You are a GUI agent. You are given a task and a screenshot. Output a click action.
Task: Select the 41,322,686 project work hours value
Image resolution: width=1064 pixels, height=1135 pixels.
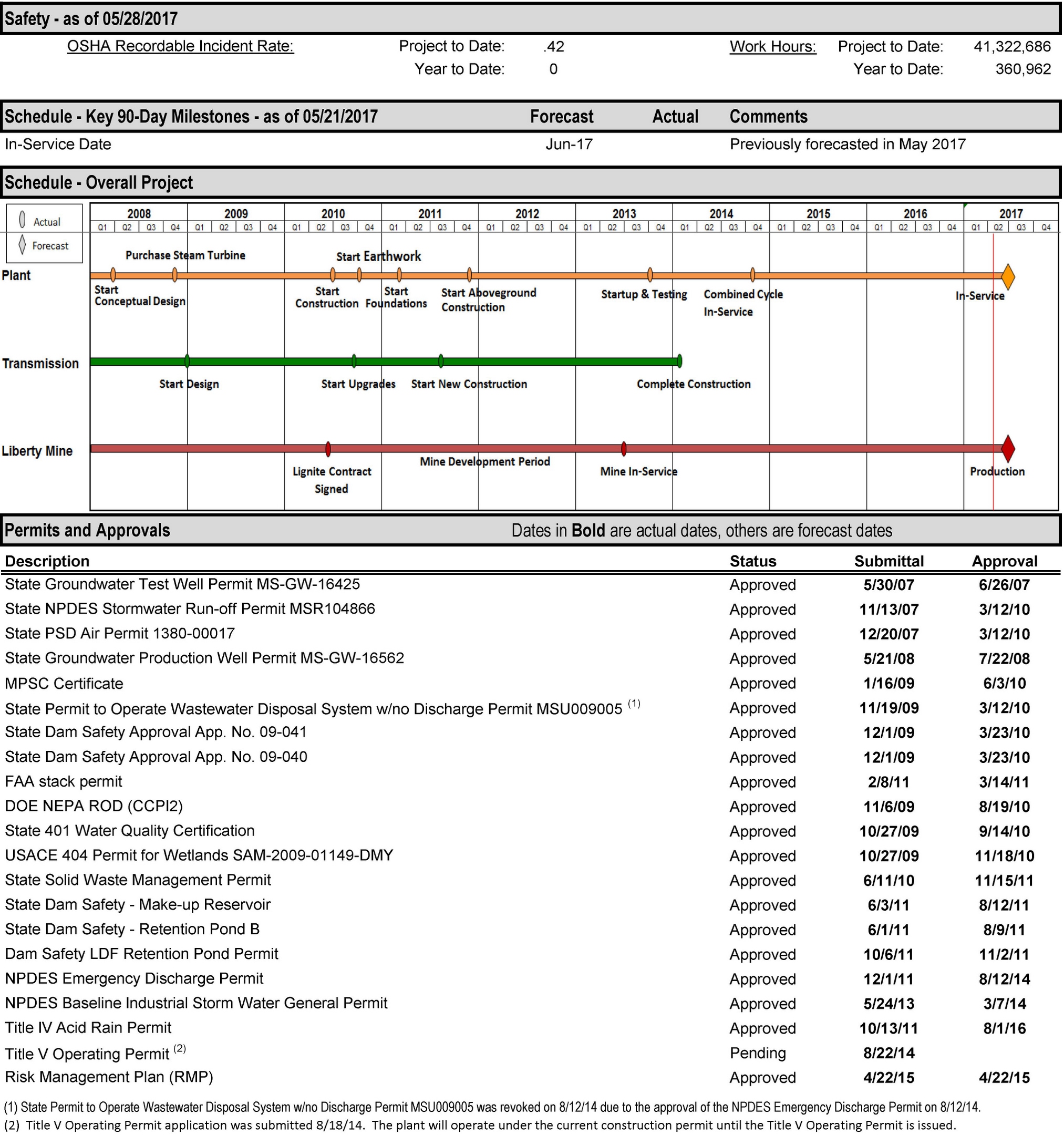[1012, 47]
